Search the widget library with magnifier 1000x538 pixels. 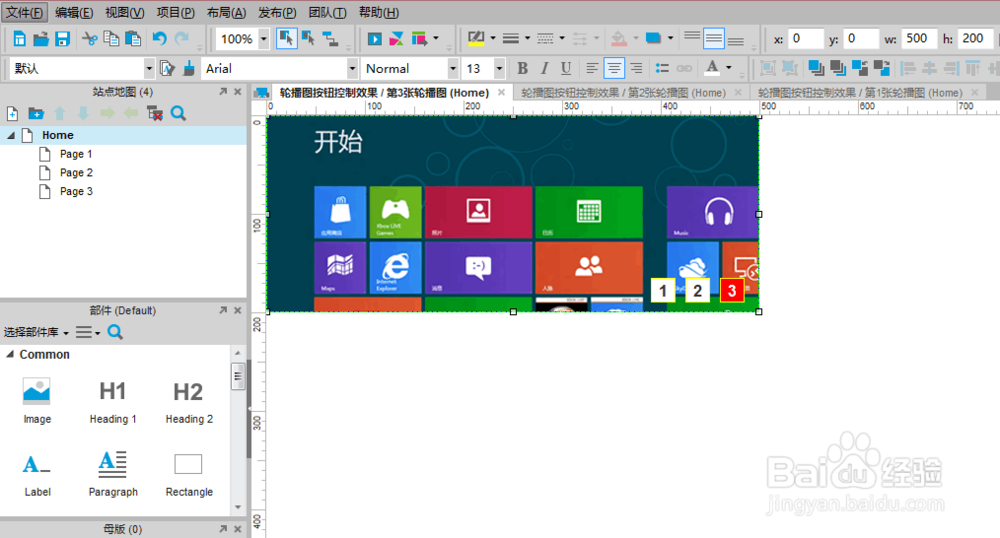click(115, 331)
